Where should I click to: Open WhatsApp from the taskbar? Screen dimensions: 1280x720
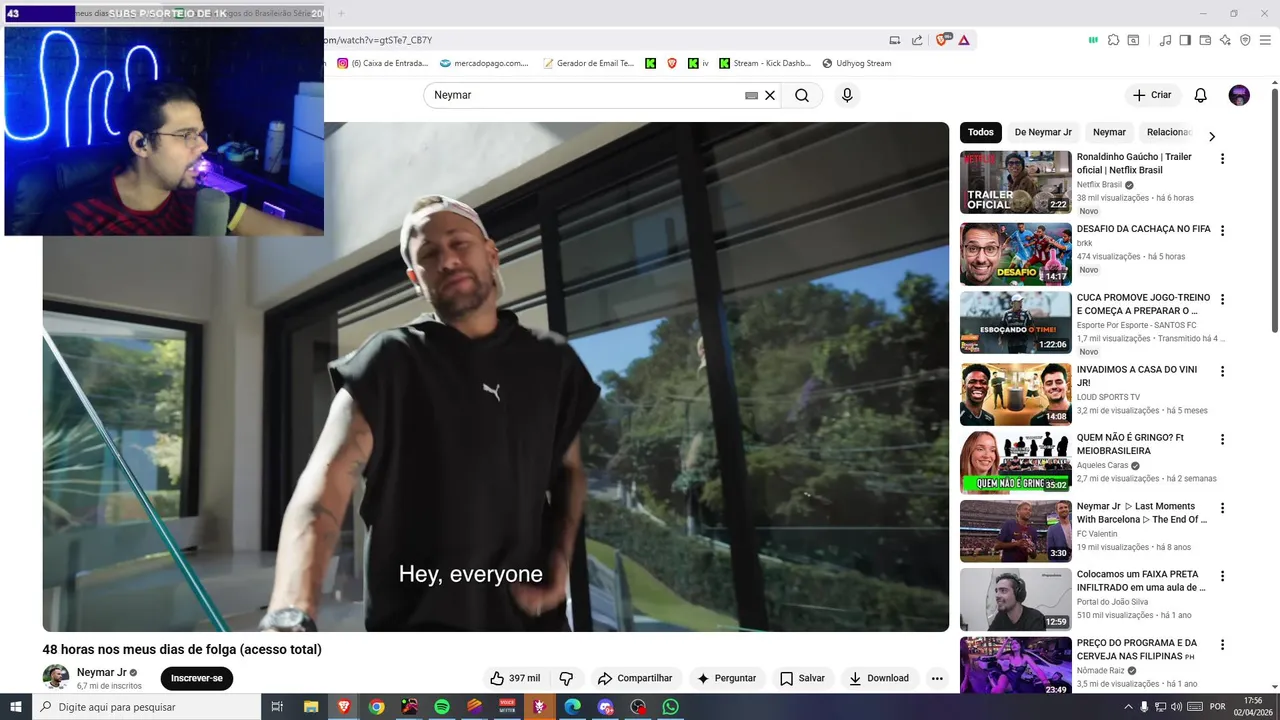670,707
